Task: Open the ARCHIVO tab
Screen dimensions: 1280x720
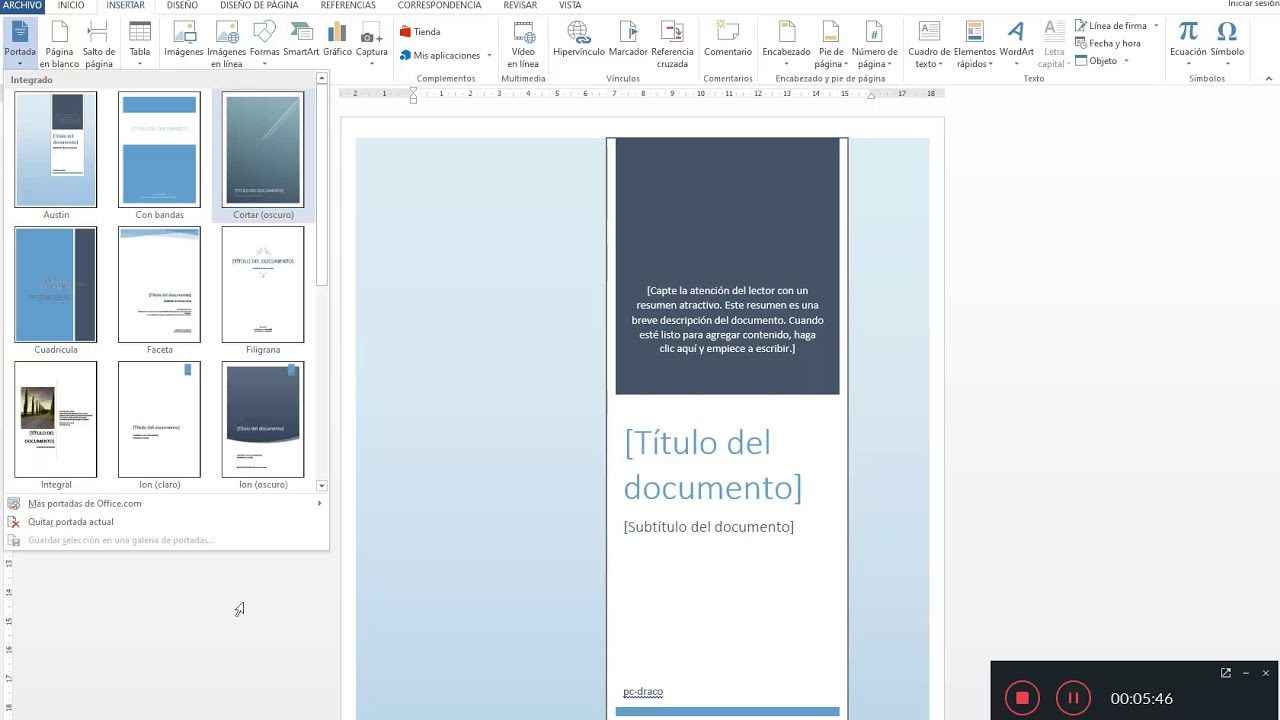Action: pos(22,6)
